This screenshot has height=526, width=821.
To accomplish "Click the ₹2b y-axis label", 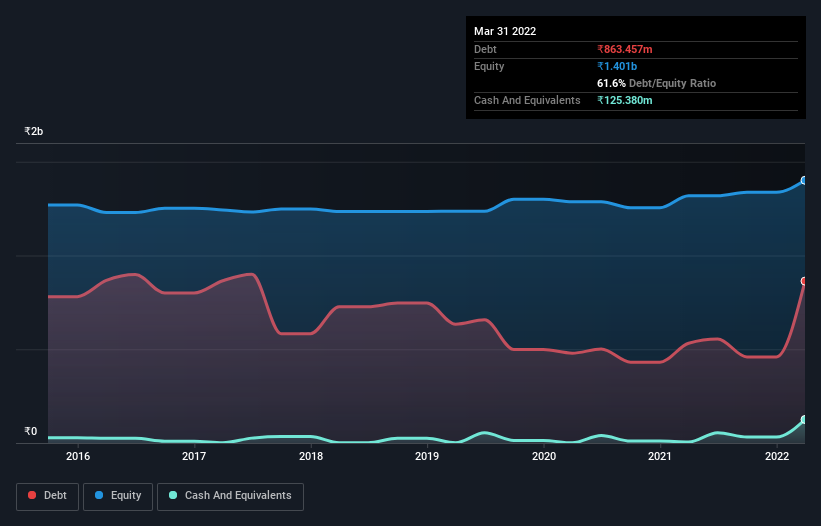I will [x=34, y=131].
